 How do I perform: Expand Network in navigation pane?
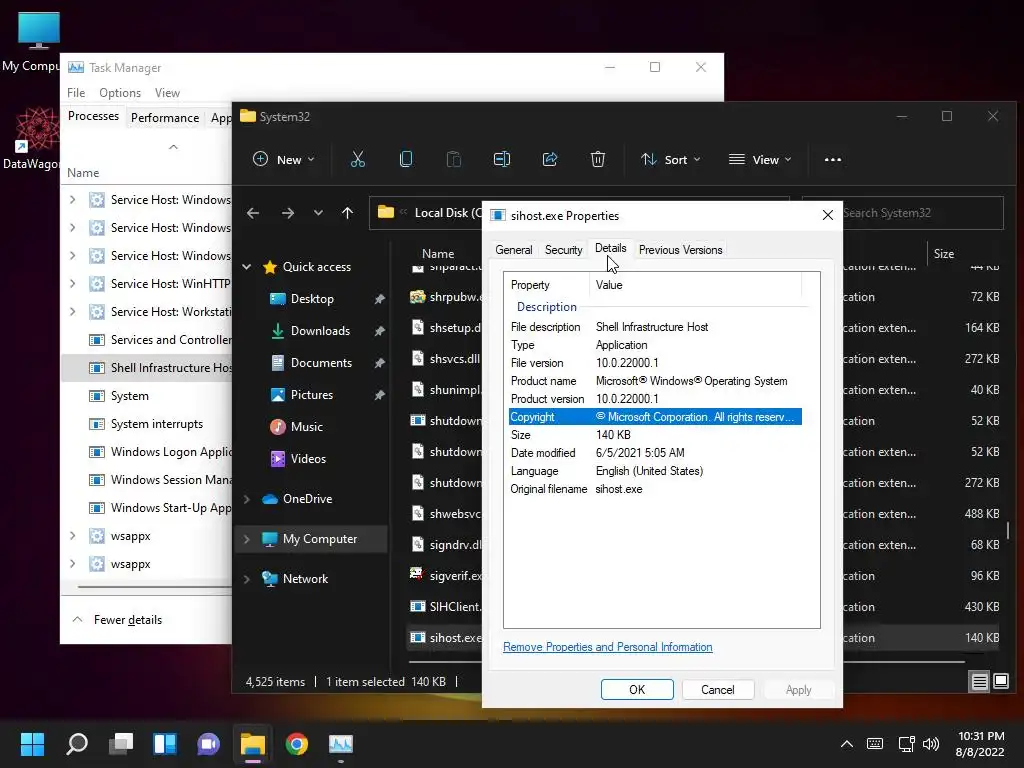click(247, 579)
